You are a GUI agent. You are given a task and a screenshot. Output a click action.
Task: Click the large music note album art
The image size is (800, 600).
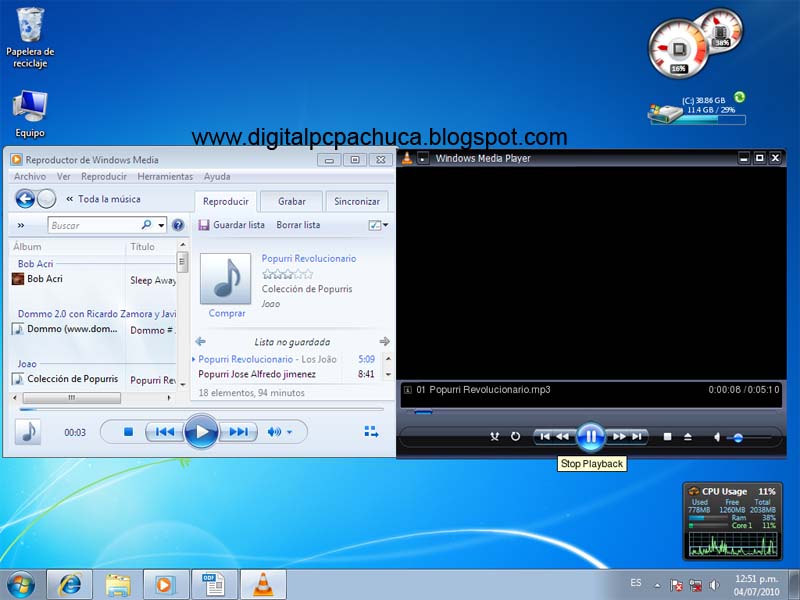[x=226, y=279]
